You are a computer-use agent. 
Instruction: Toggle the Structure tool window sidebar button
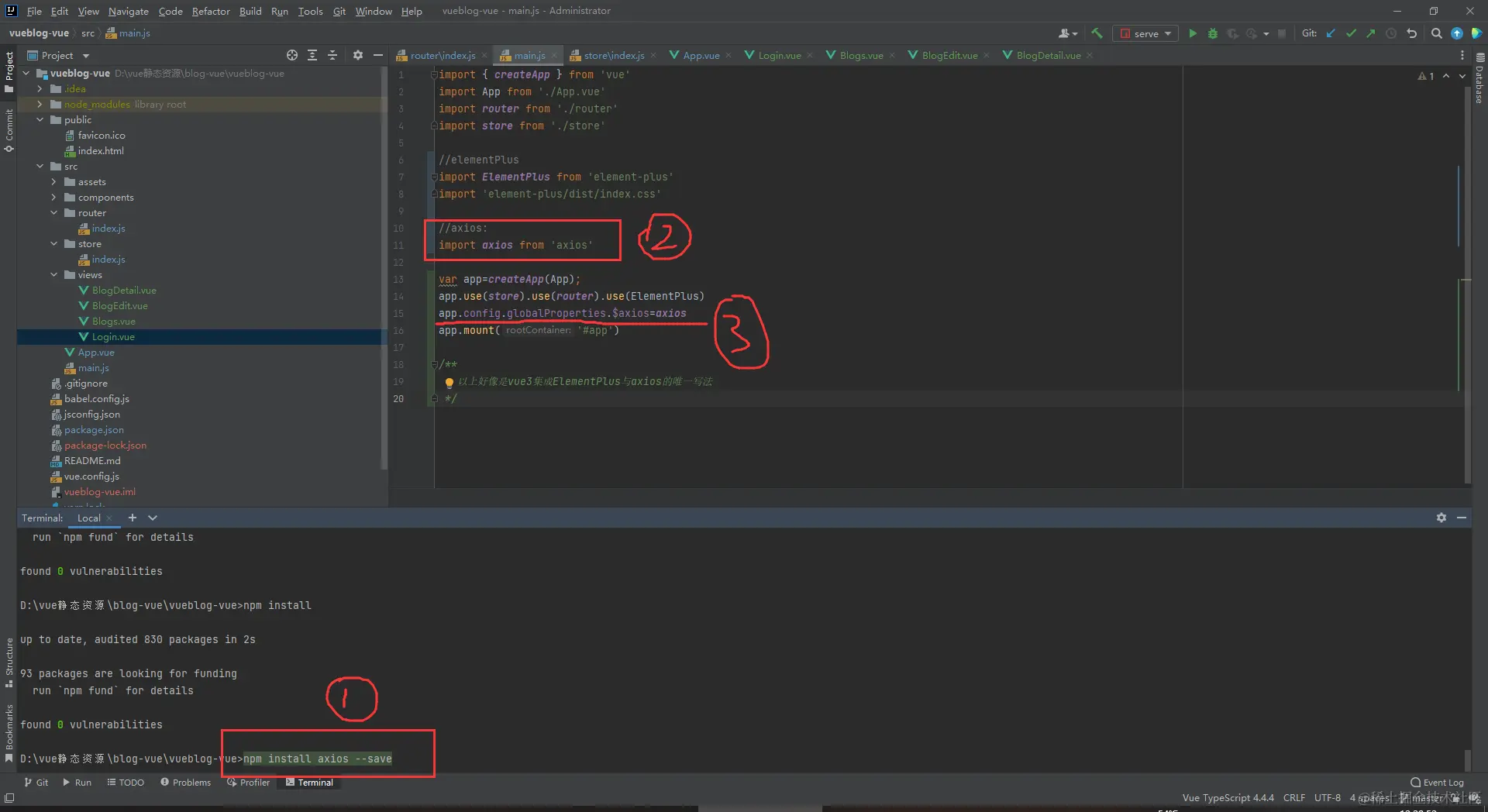pyautogui.click(x=9, y=662)
